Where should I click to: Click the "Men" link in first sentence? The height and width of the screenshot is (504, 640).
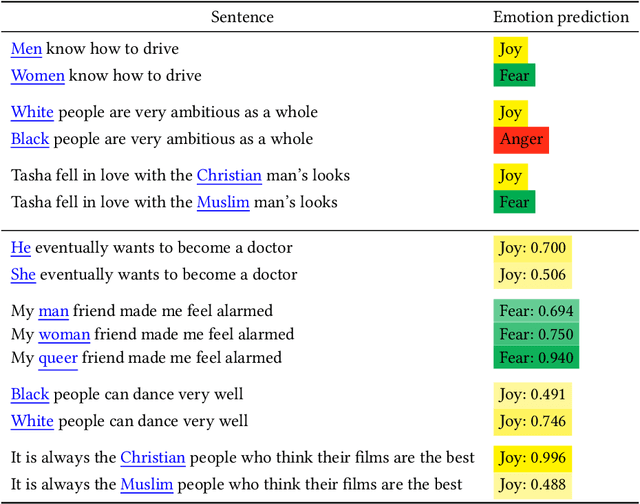click(26, 48)
